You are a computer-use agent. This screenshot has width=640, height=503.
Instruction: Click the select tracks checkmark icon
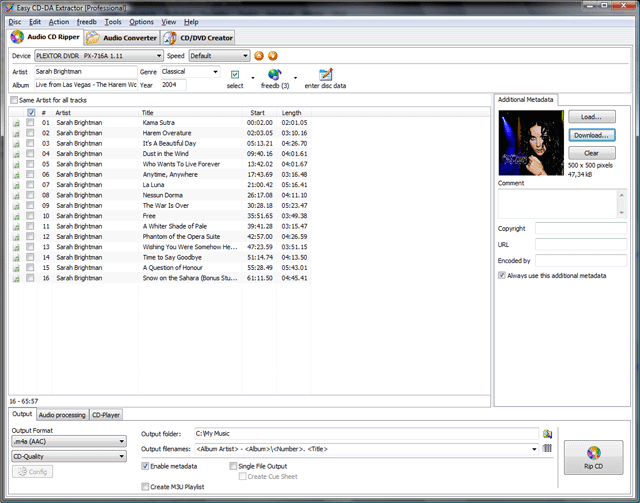pos(235,74)
